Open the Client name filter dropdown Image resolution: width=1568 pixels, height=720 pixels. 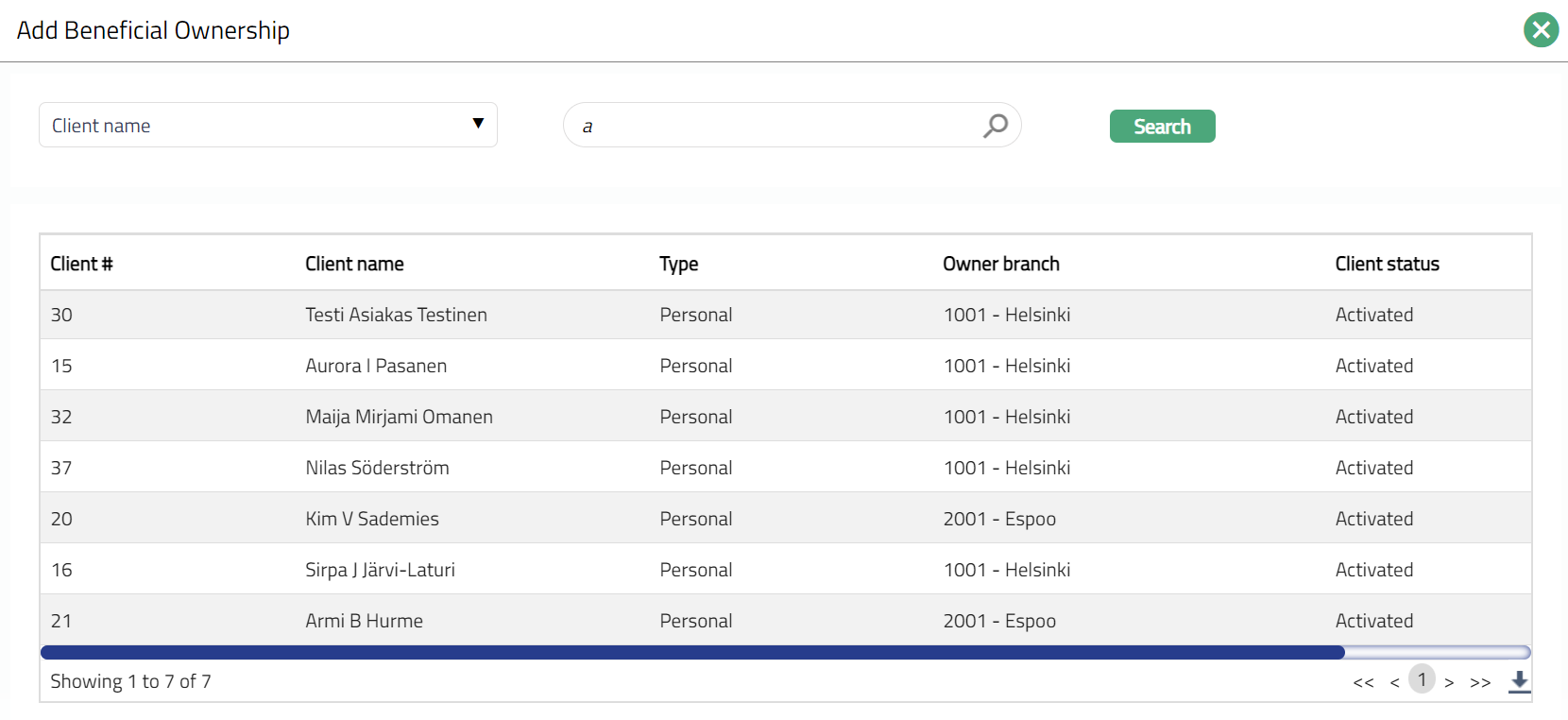(x=267, y=125)
